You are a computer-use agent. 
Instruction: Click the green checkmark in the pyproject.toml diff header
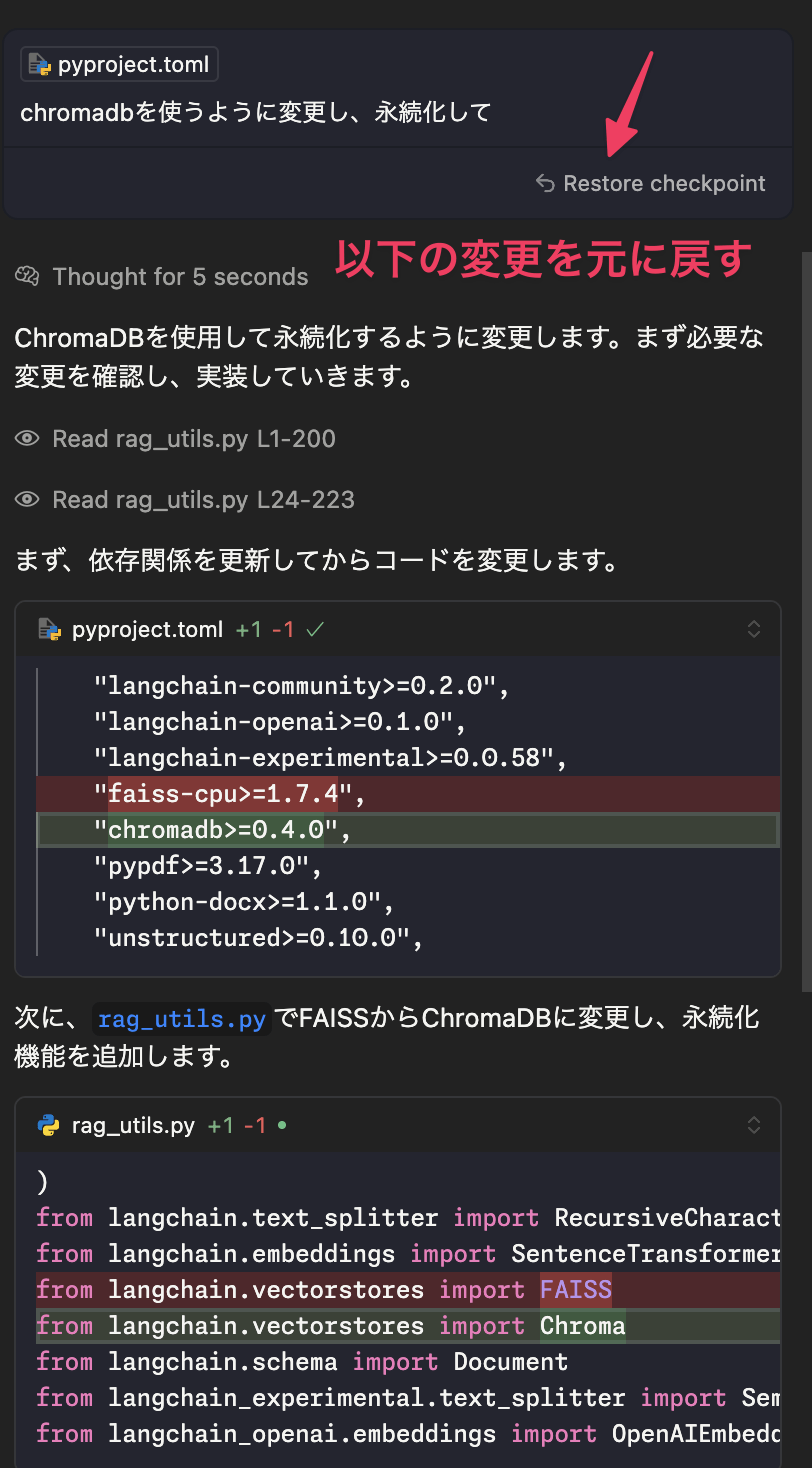315,629
